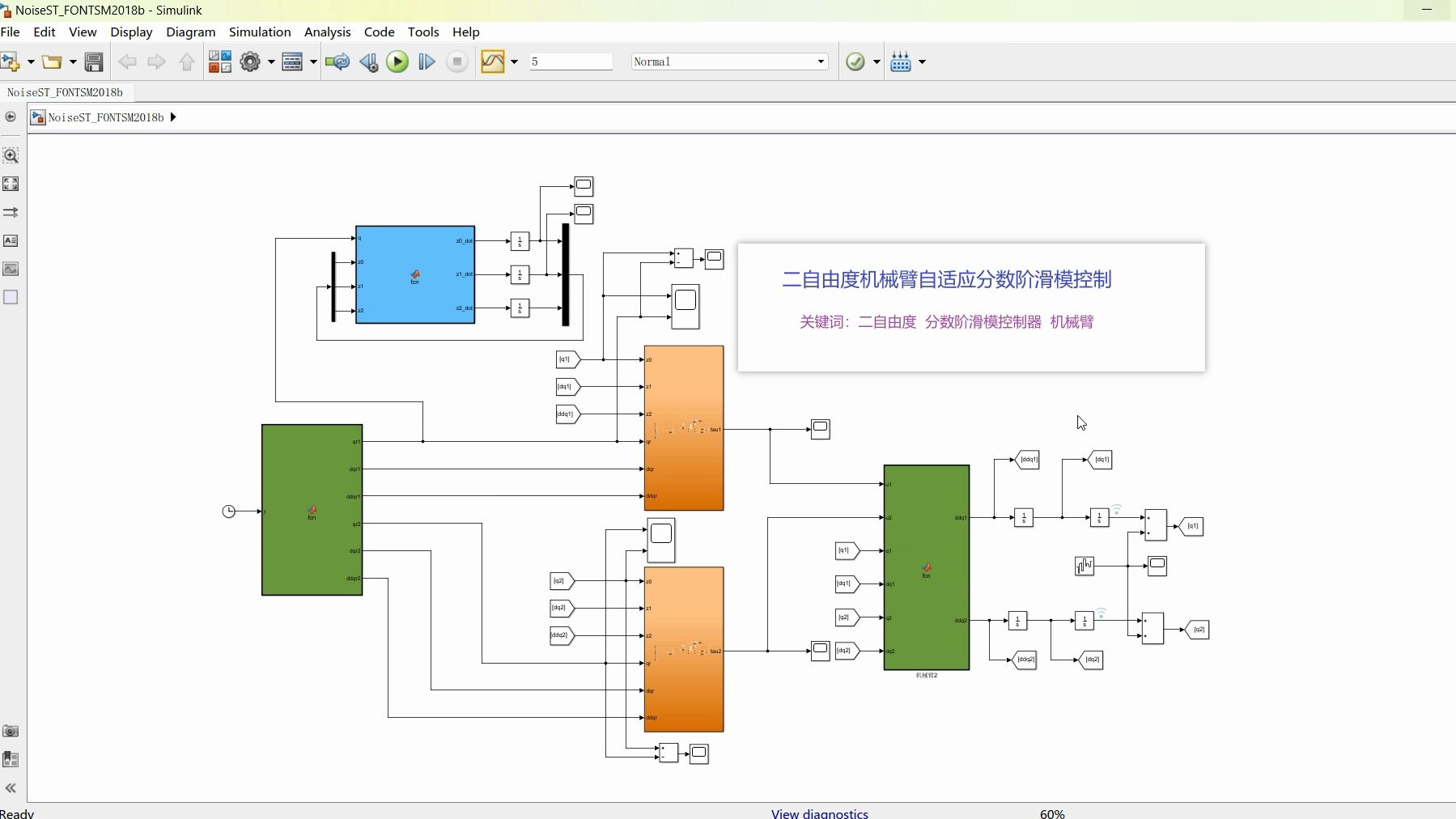Toggle the Sample Time legend icon
The width and height of the screenshot is (1456, 819).
[x=11, y=212]
